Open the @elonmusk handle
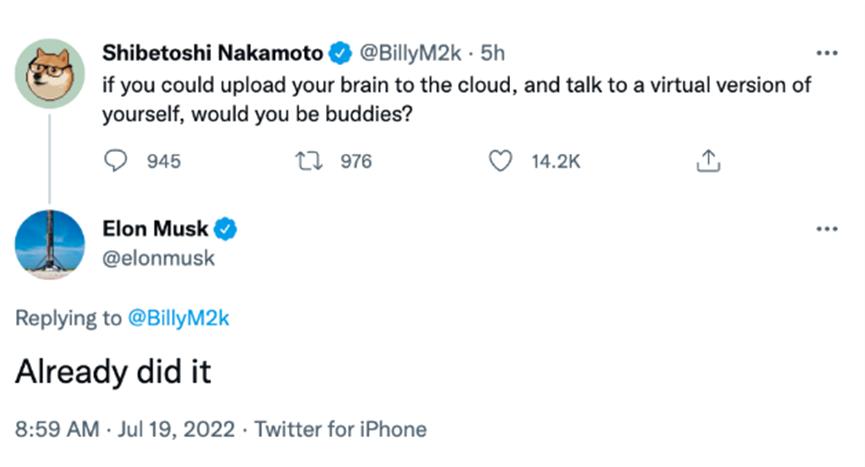This screenshot has height=467, width=865. (158, 258)
